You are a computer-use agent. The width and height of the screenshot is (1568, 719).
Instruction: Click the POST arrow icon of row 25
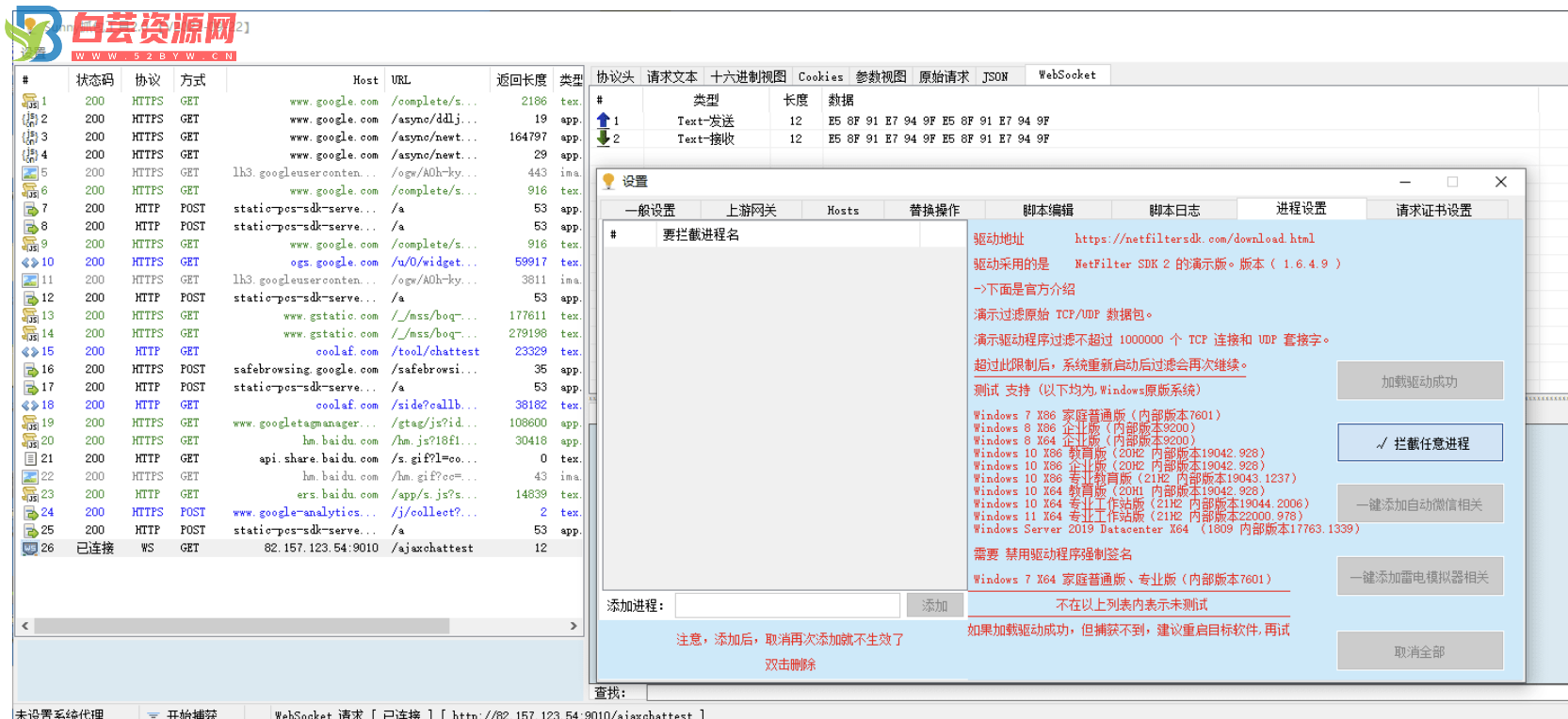30,531
